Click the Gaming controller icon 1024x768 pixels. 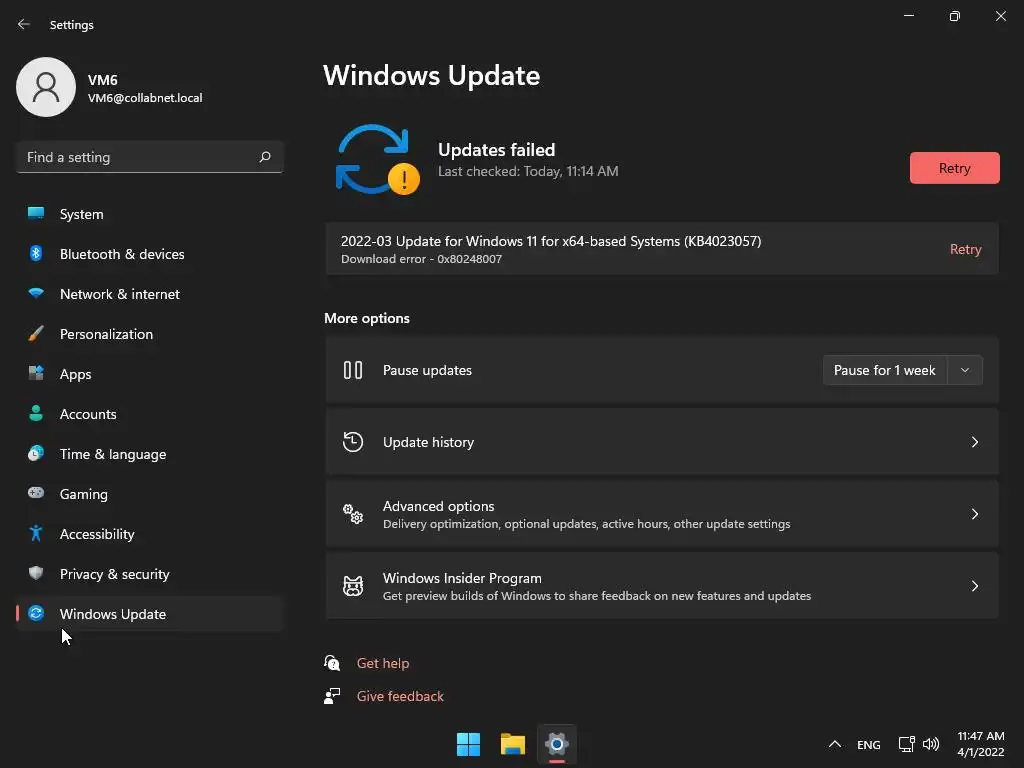[x=36, y=493]
